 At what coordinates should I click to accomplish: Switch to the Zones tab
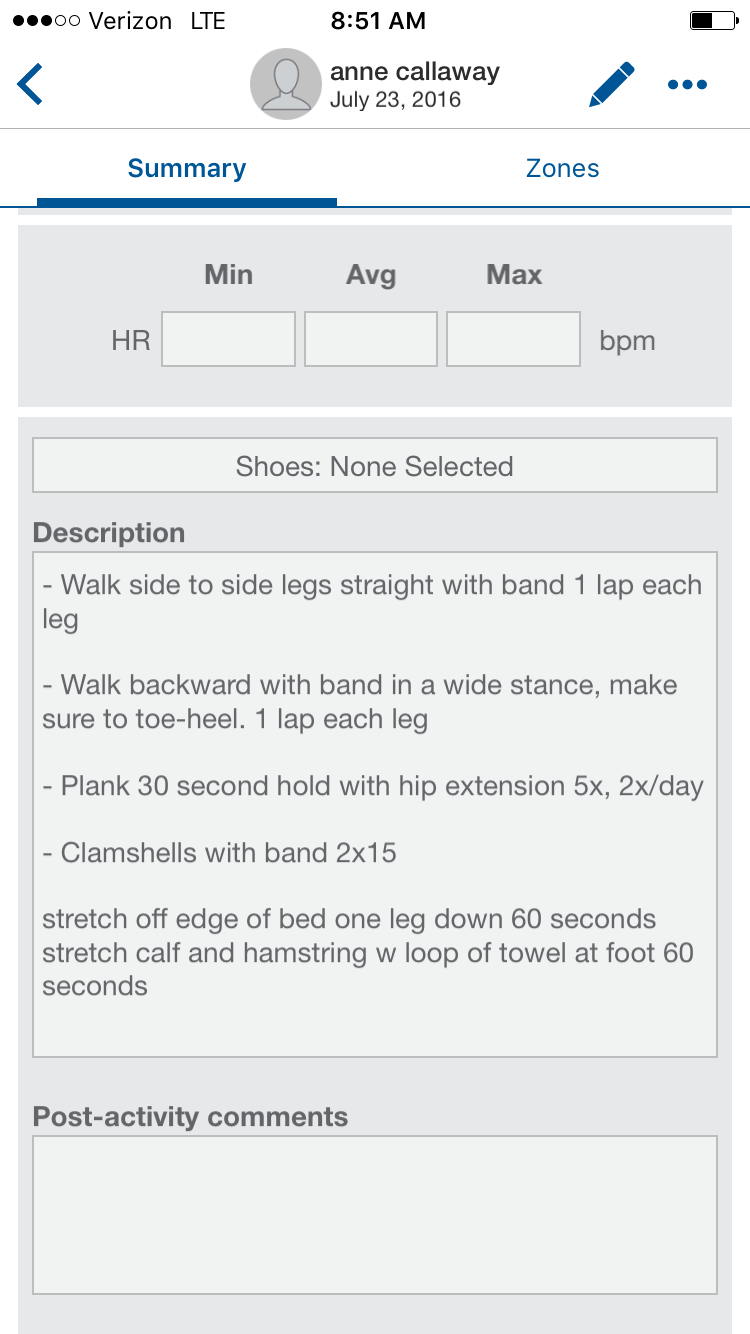[562, 168]
